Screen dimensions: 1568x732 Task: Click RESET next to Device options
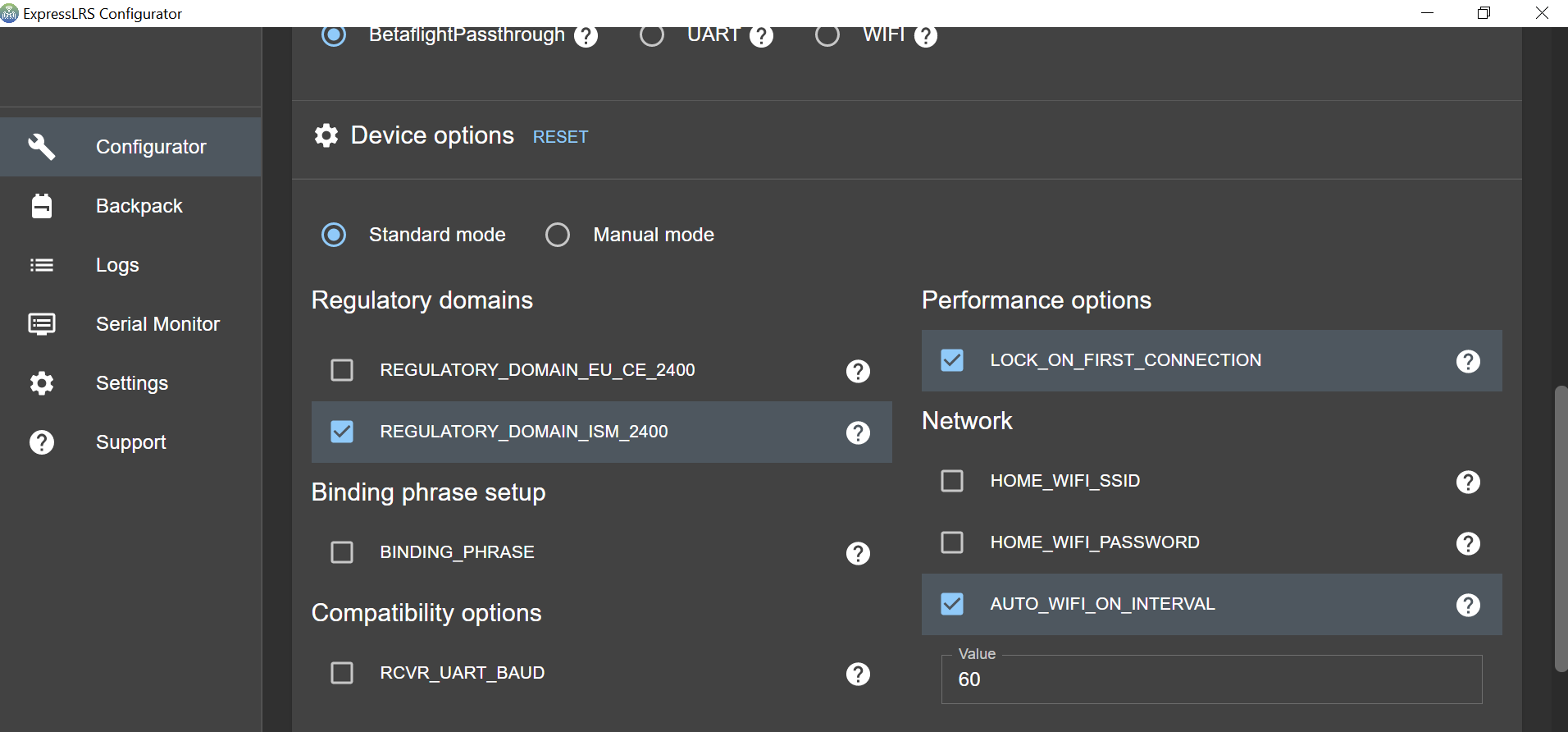pyautogui.click(x=561, y=137)
